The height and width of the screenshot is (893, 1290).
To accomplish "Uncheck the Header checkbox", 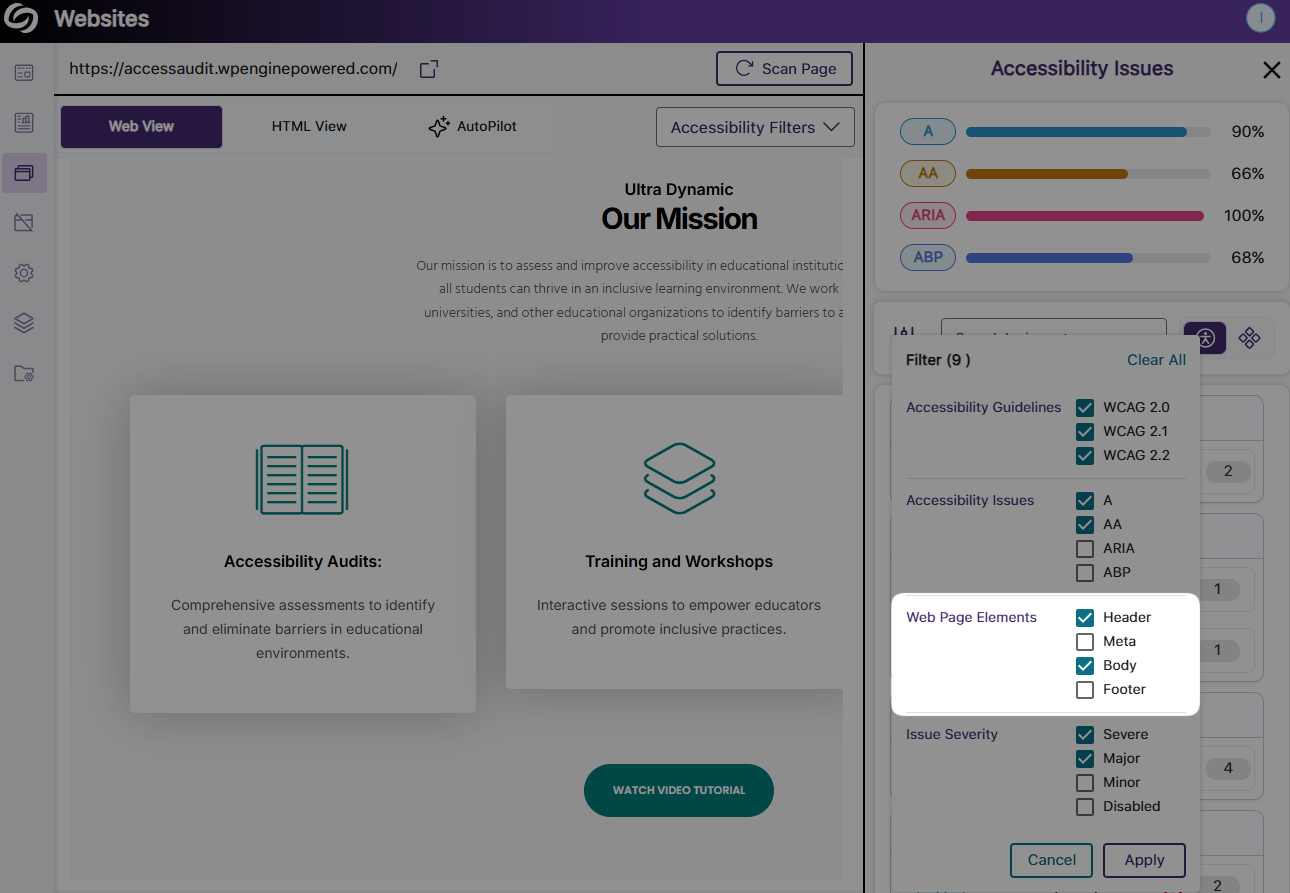I will pyautogui.click(x=1085, y=618).
